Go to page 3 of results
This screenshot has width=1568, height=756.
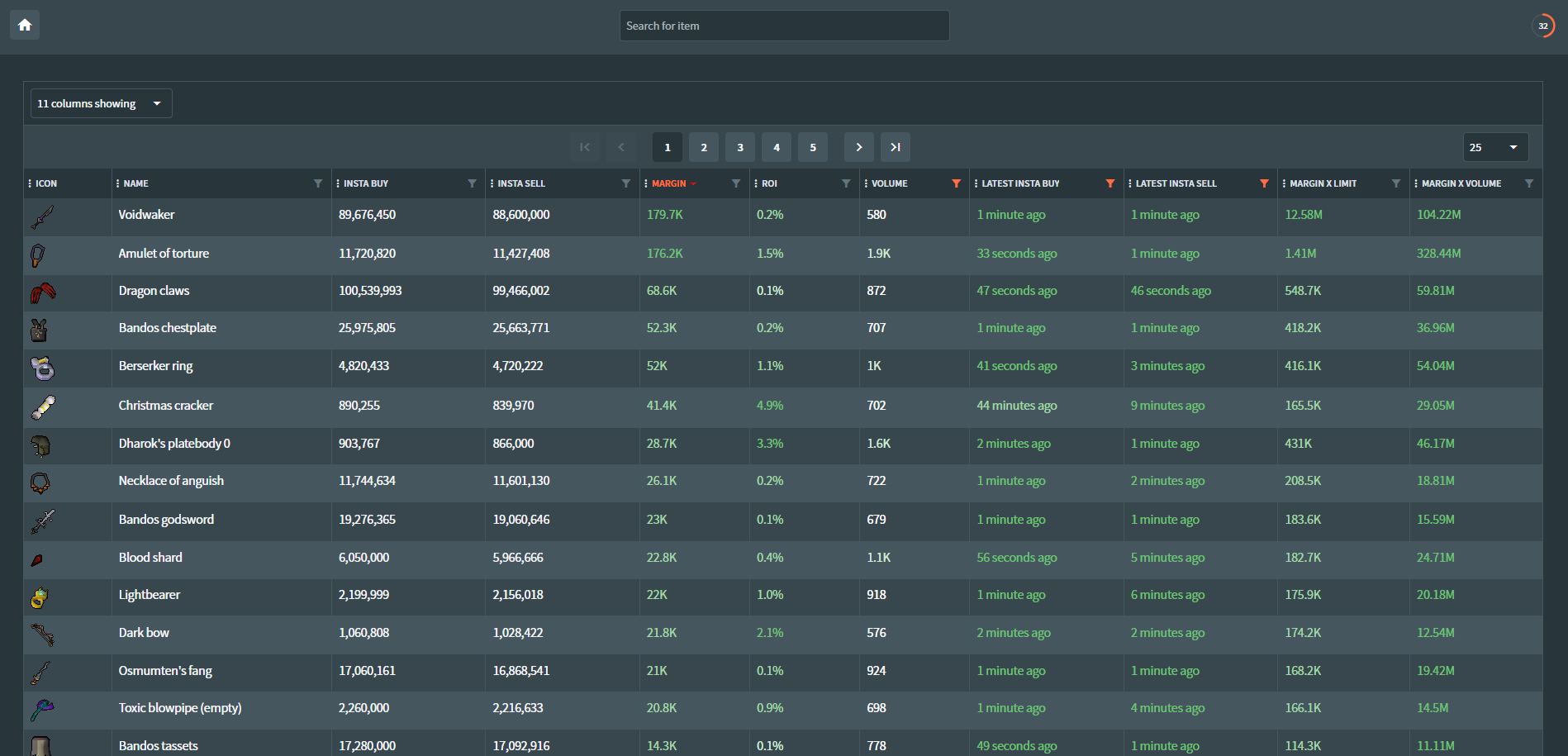click(740, 147)
